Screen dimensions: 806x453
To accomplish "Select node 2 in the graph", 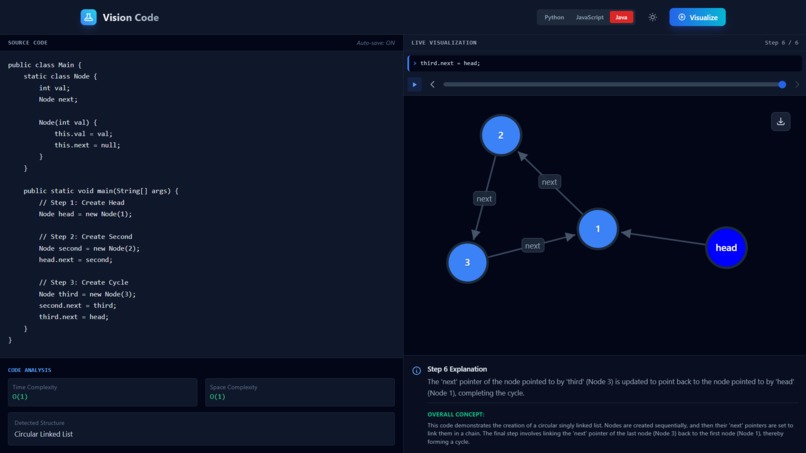I will point(500,135).
